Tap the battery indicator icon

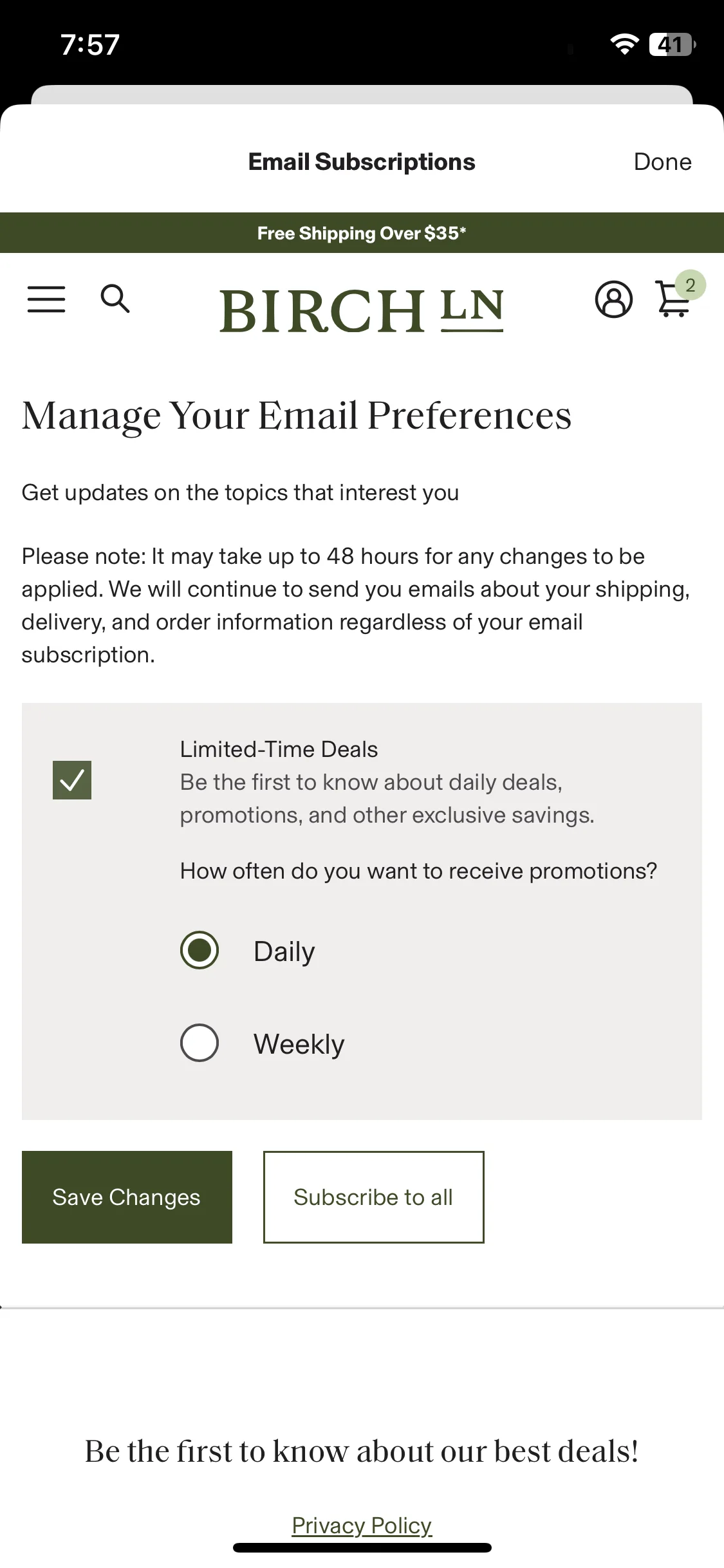(x=672, y=44)
